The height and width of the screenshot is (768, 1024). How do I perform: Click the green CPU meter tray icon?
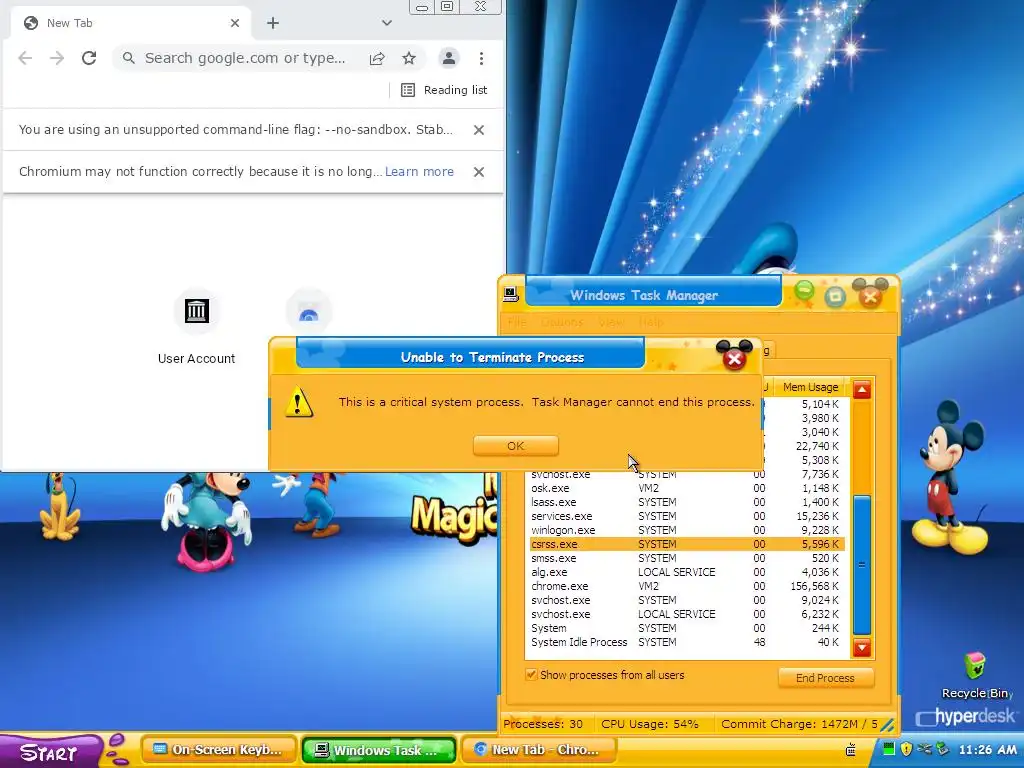(x=889, y=748)
